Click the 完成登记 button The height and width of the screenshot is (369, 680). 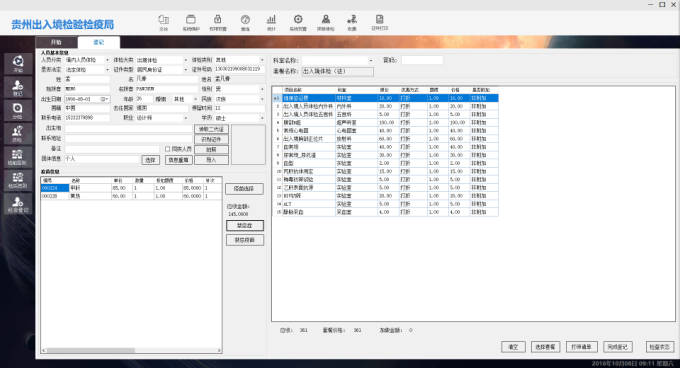[618, 347]
